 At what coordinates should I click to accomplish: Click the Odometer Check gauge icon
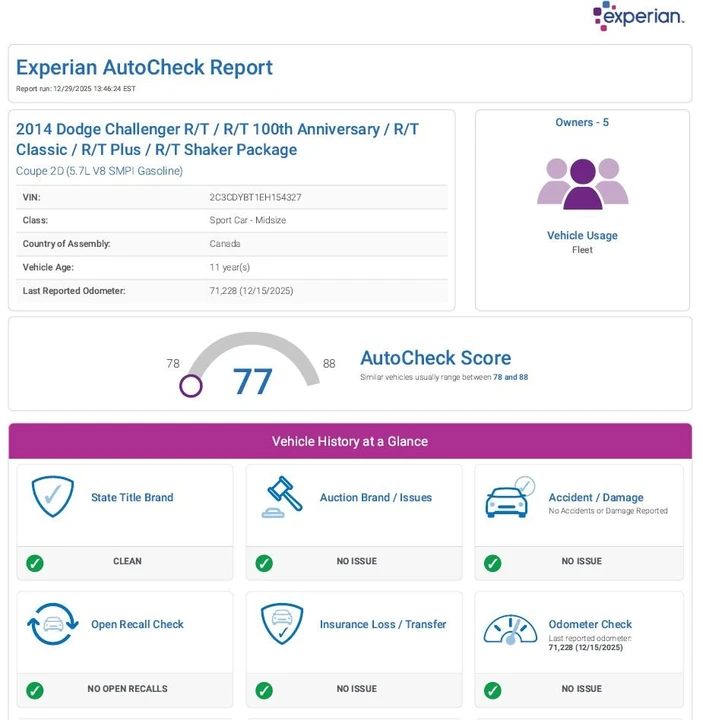point(510,630)
